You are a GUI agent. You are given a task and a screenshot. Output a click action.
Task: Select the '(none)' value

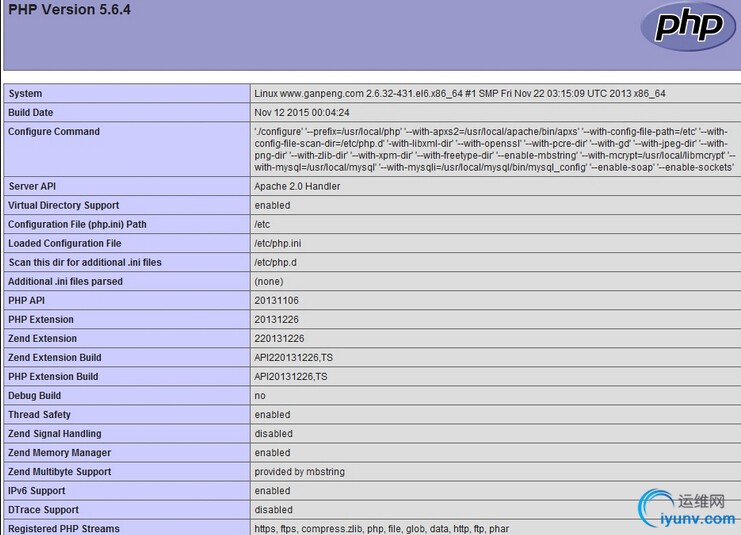269,281
